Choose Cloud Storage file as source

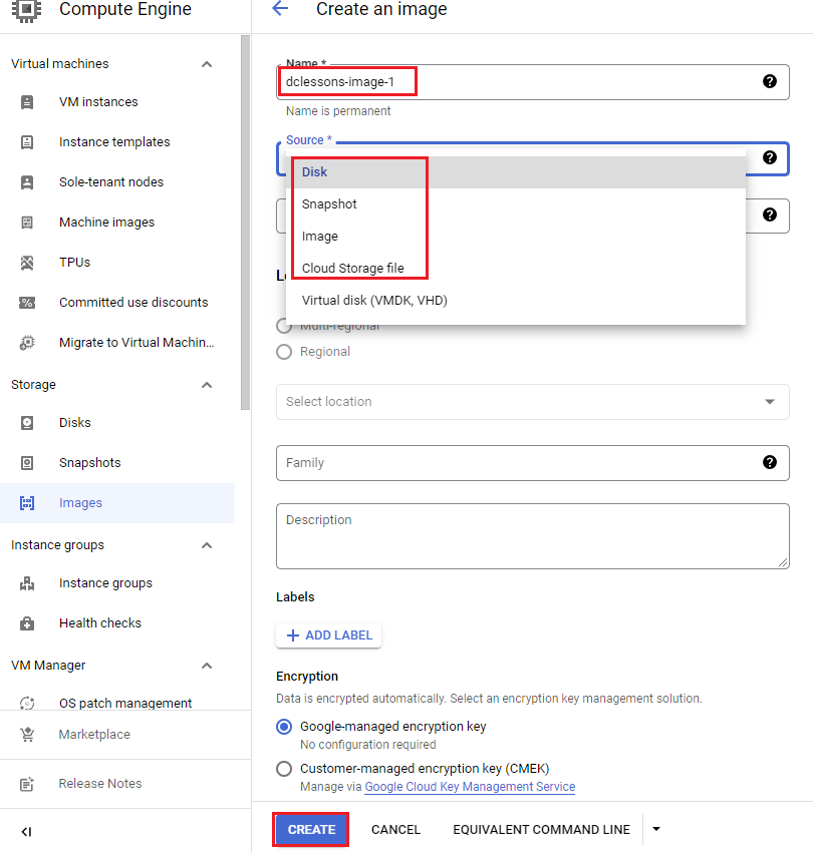(x=515, y=269)
